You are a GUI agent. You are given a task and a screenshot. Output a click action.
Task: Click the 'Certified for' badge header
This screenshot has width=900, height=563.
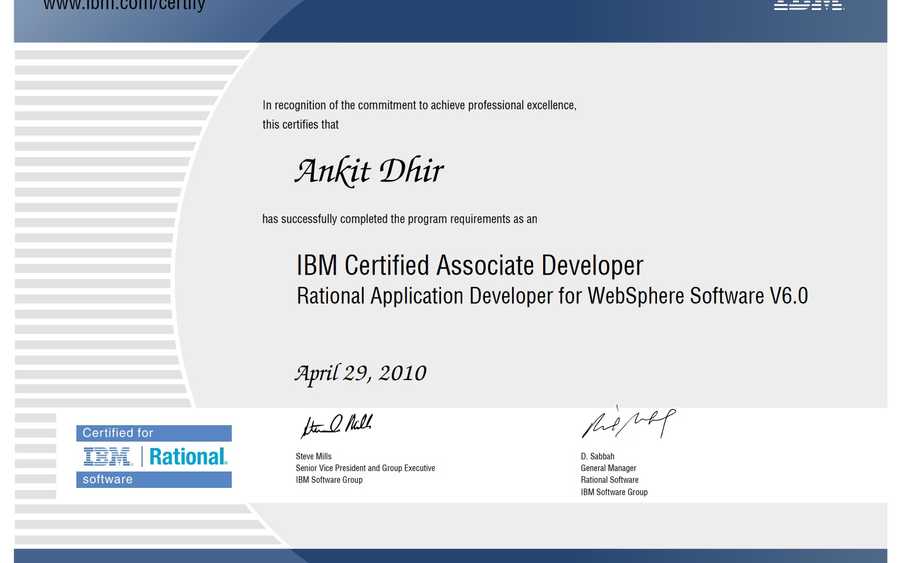coord(154,433)
